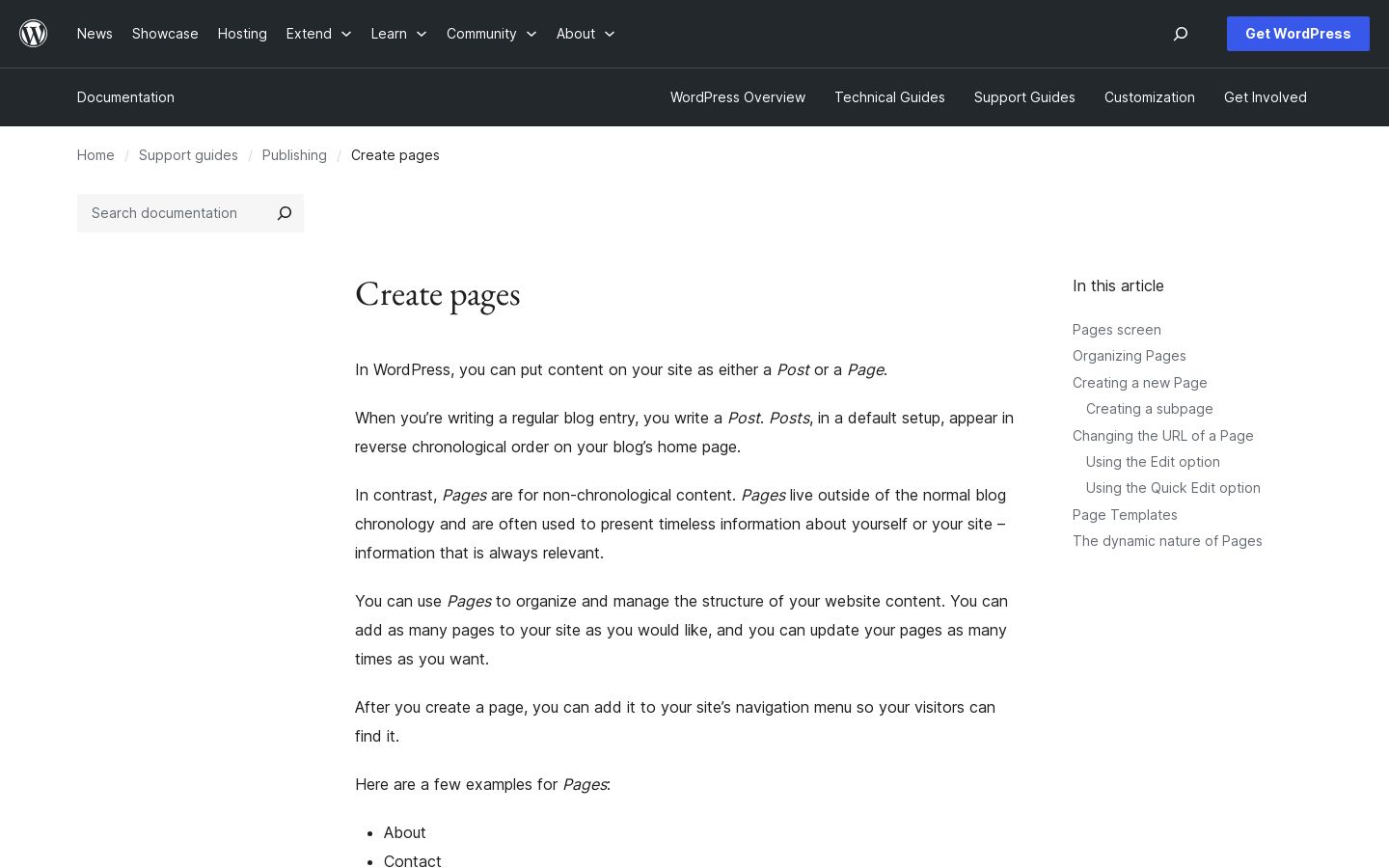Go to Support guides breadcrumb
Viewport: 1389px width, 868px height.
click(188, 155)
